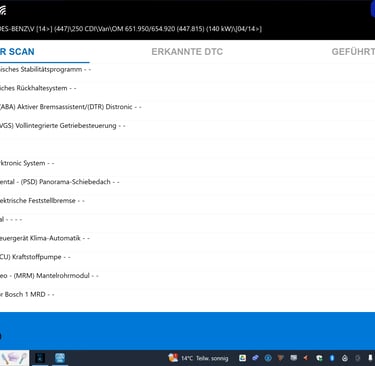Image resolution: width=375 pixels, height=366 pixels.
Task: Select the Bosch 1 MRD row
Action: click(x=187, y=294)
